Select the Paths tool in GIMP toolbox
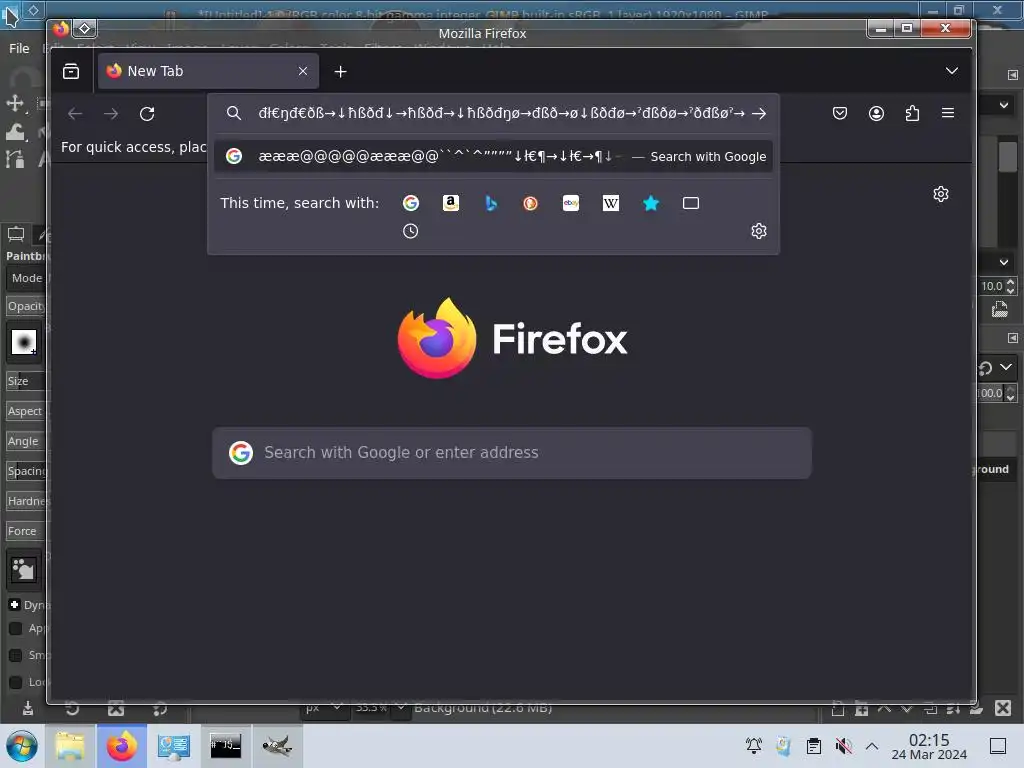1024x768 pixels. (15, 159)
